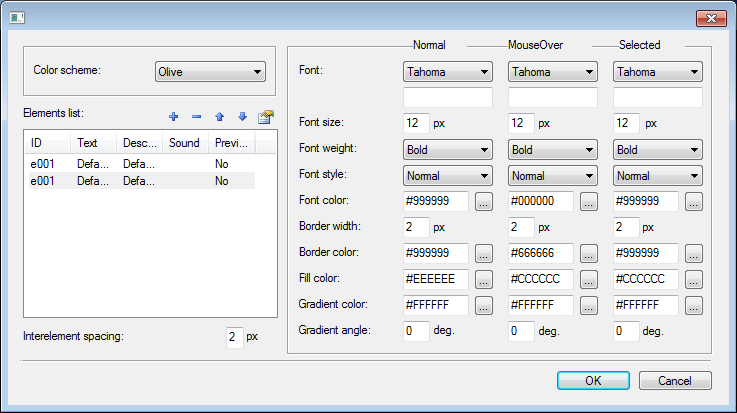Open the MouseOver border color picker button
Image resolution: width=737 pixels, height=413 pixels.
point(590,253)
